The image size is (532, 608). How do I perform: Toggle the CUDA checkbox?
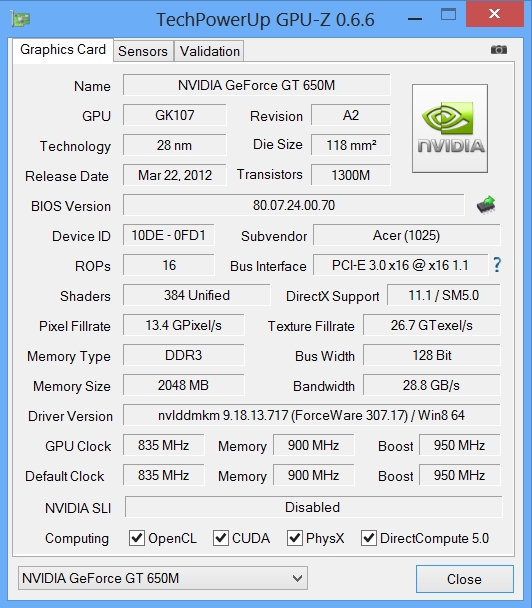pos(221,538)
